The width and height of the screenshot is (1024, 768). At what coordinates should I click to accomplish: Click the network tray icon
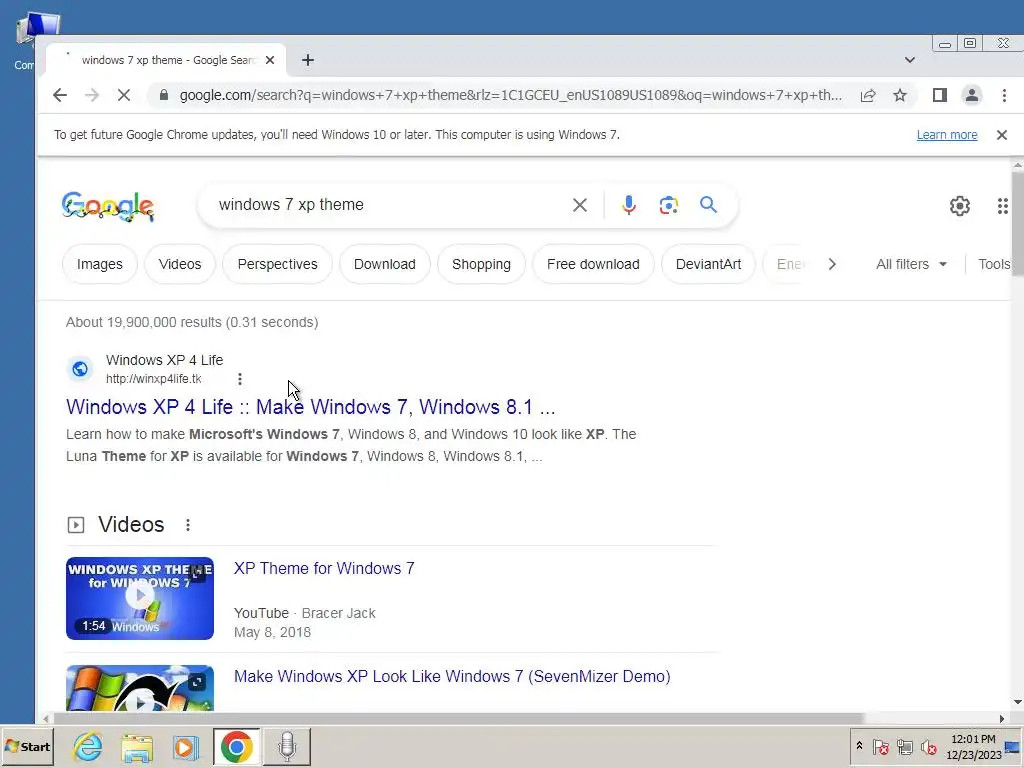pyautogui.click(x=904, y=746)
